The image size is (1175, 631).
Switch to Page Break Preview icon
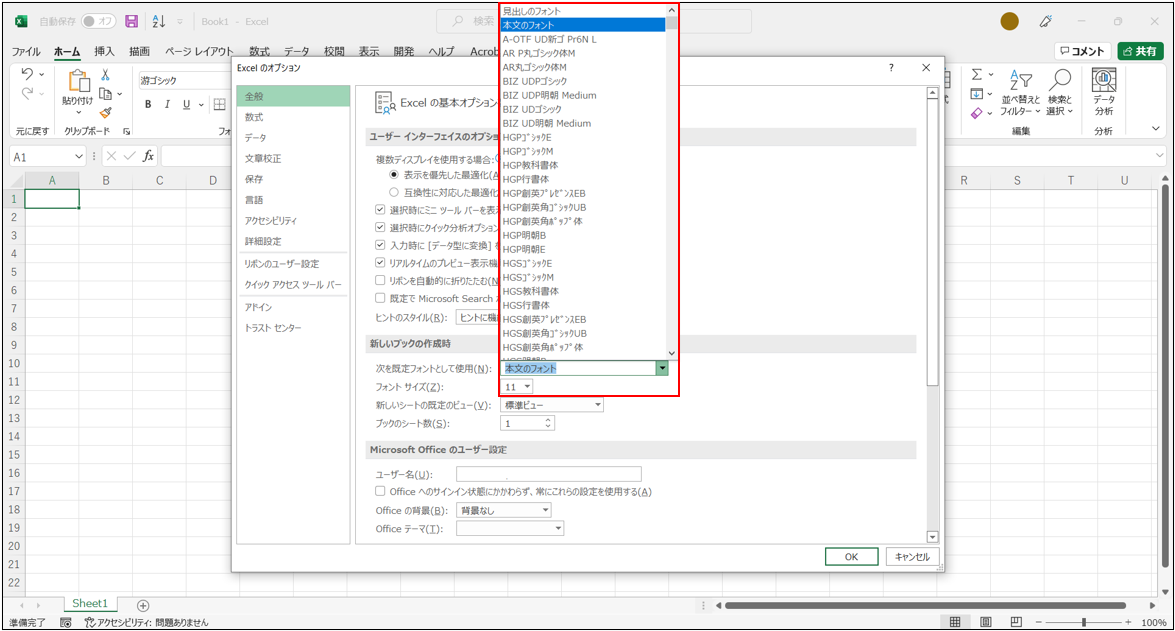point(1016,622)
